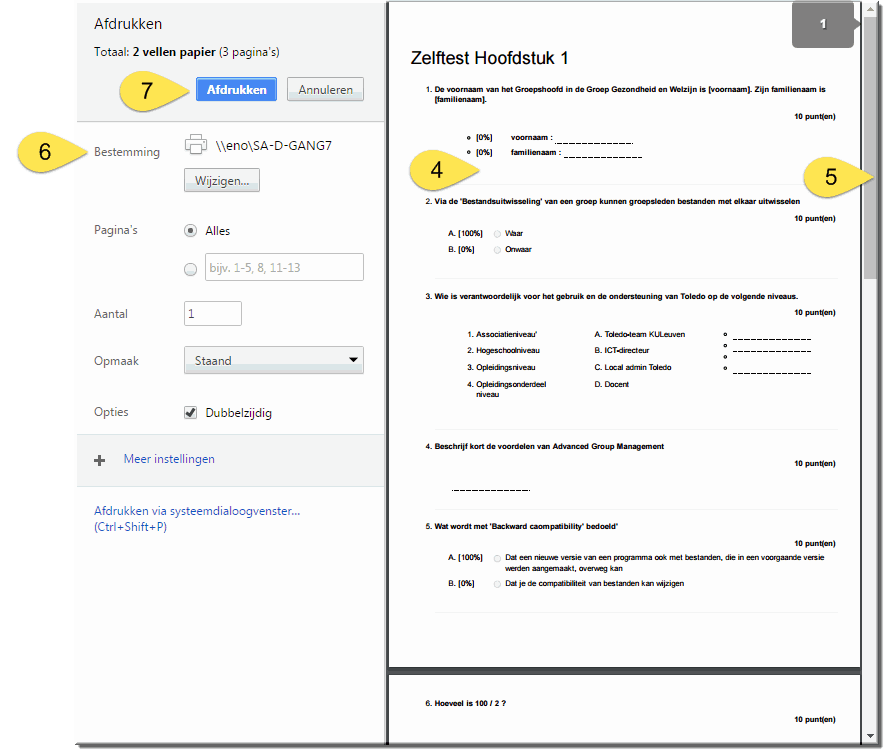
Task: Click the preview scrollbar up arrow
Action: coord(871,10)
